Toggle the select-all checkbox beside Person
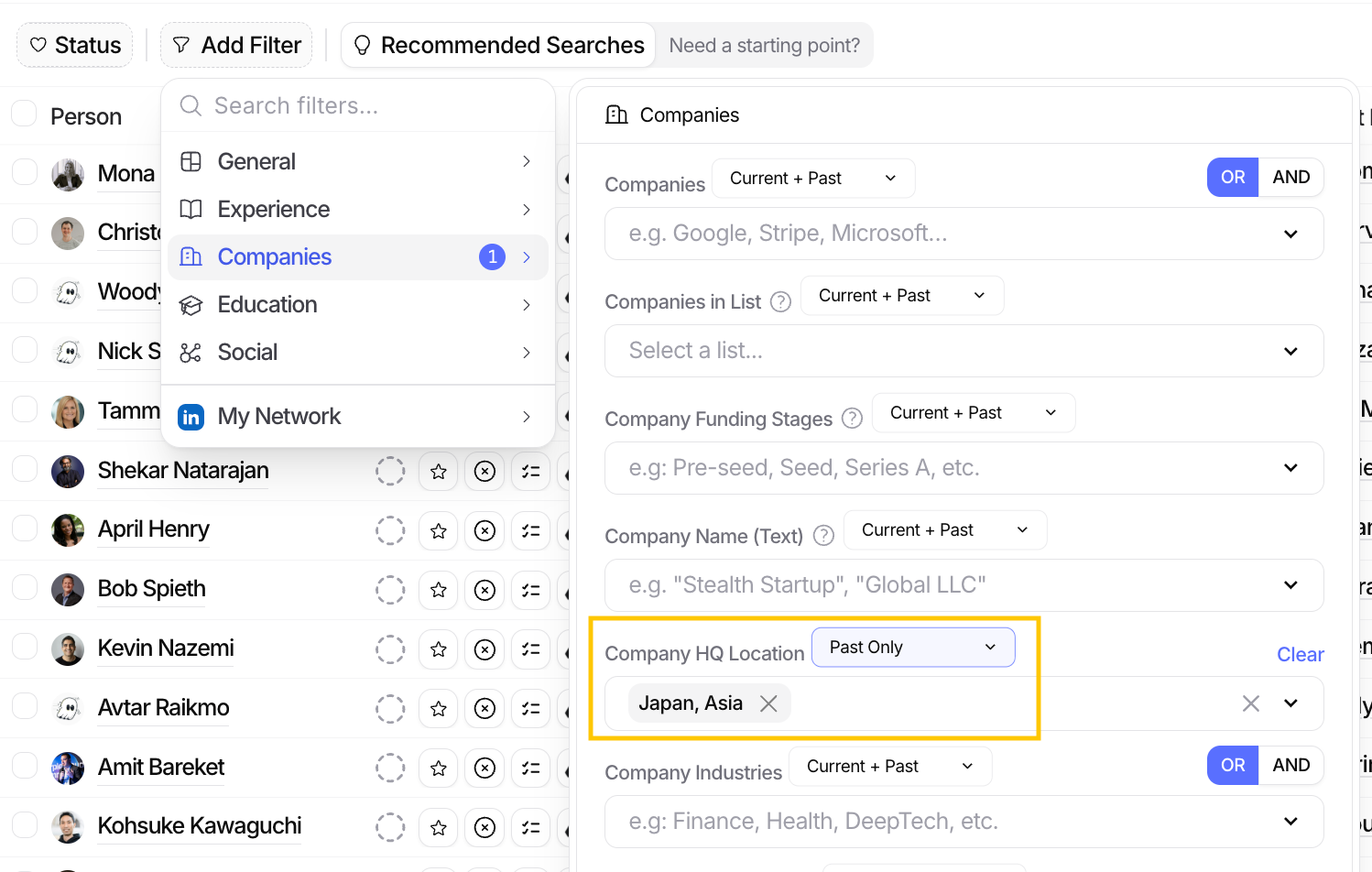 [24, 114]
